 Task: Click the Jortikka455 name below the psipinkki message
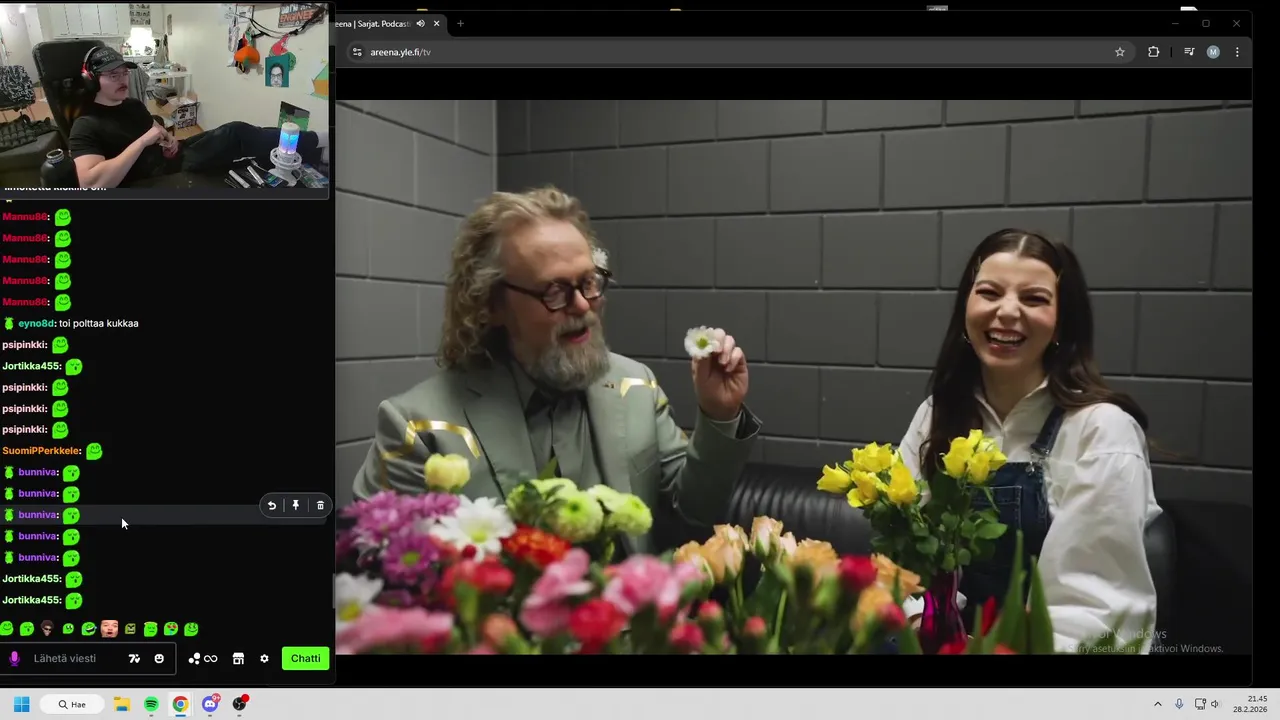tap(31, 366)
